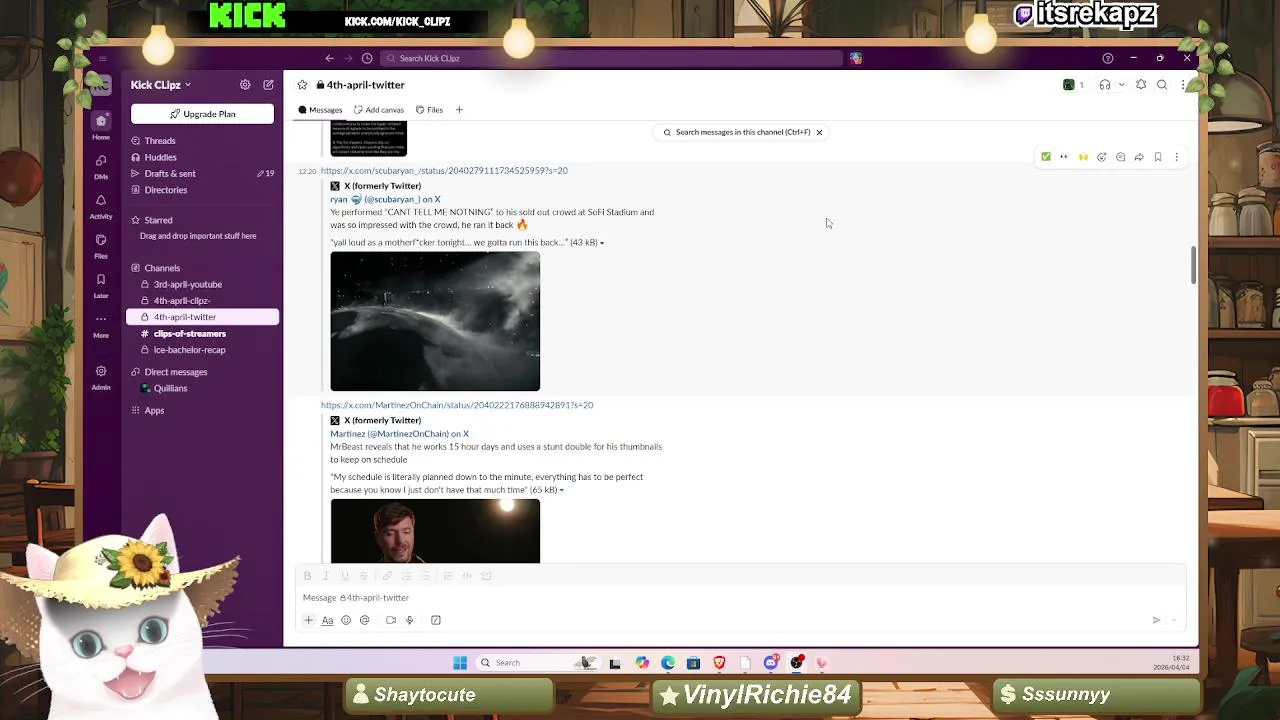Open the clips-of-streamers channel
Viewport: 1280px width, 720px height.
(189, 333)
